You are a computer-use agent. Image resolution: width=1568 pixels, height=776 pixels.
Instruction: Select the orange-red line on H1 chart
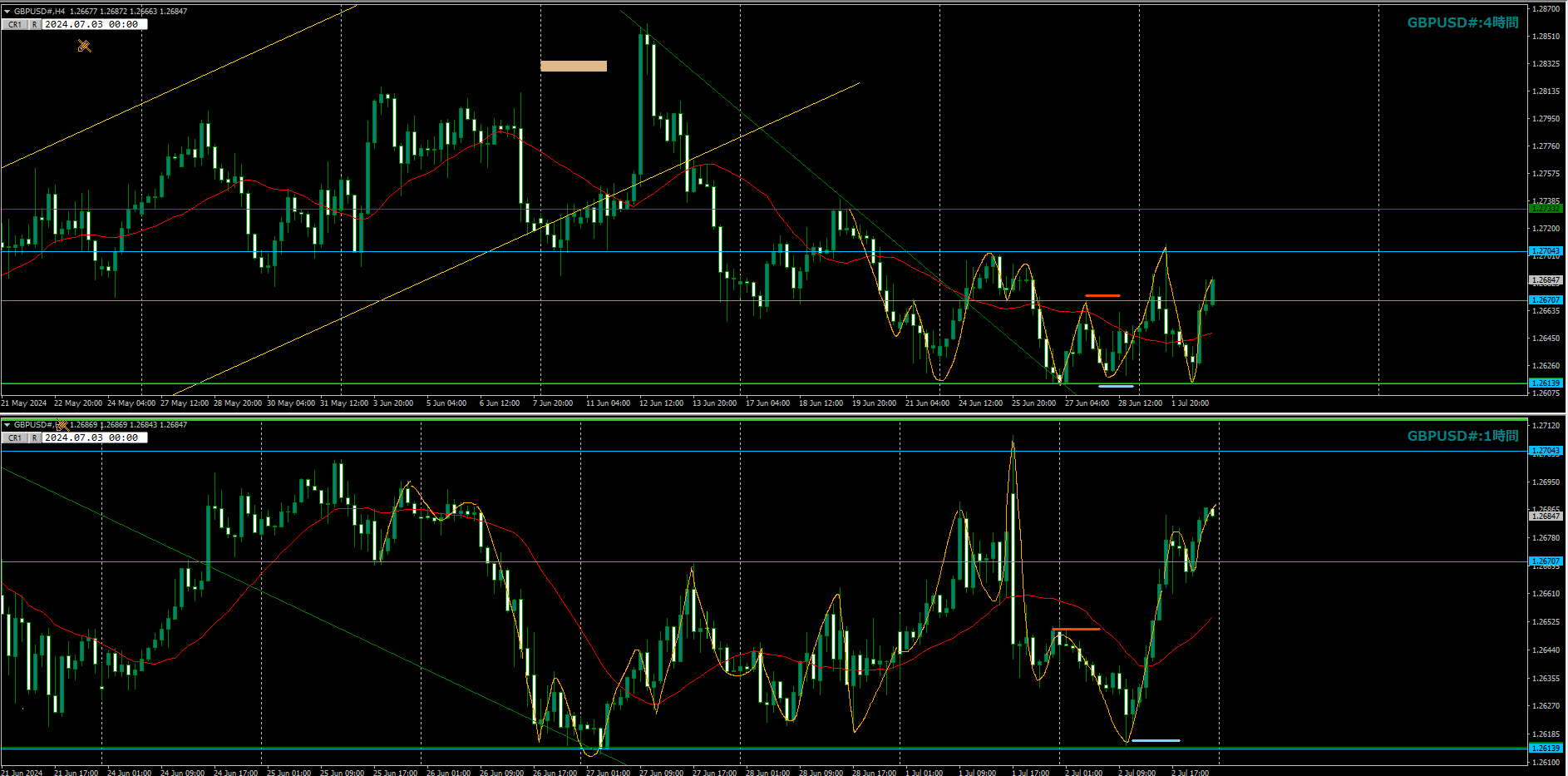point(1076,630)
